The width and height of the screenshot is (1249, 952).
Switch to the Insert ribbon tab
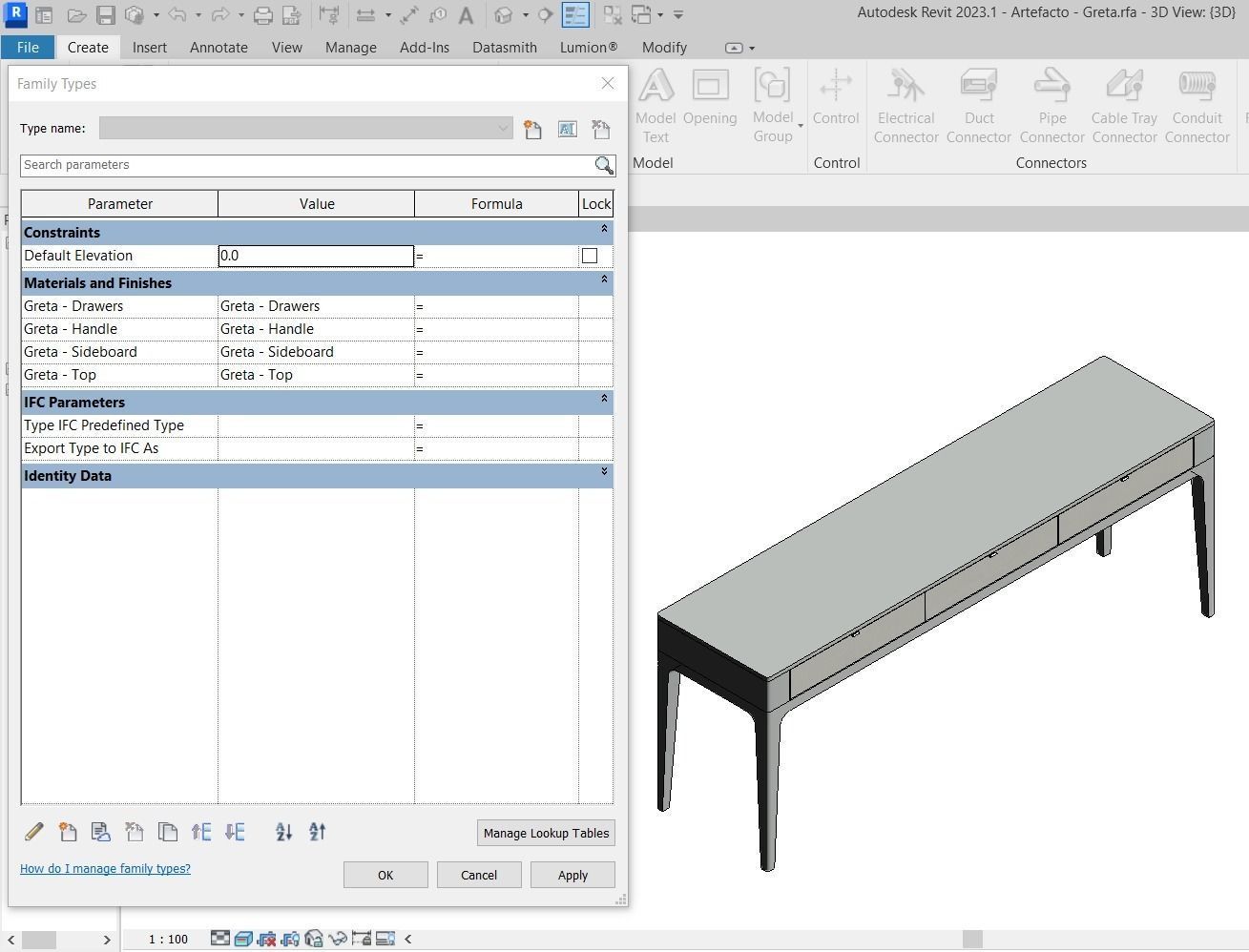tap(150, 47)
